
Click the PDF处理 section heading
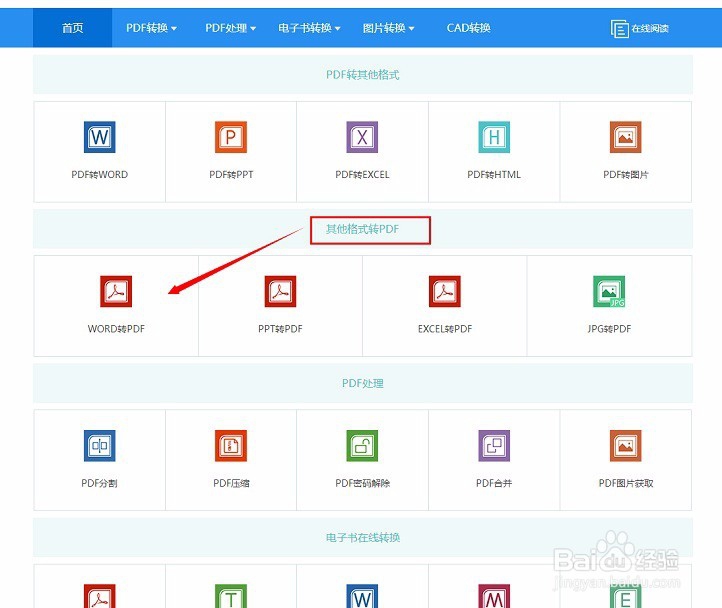point(362,383)
